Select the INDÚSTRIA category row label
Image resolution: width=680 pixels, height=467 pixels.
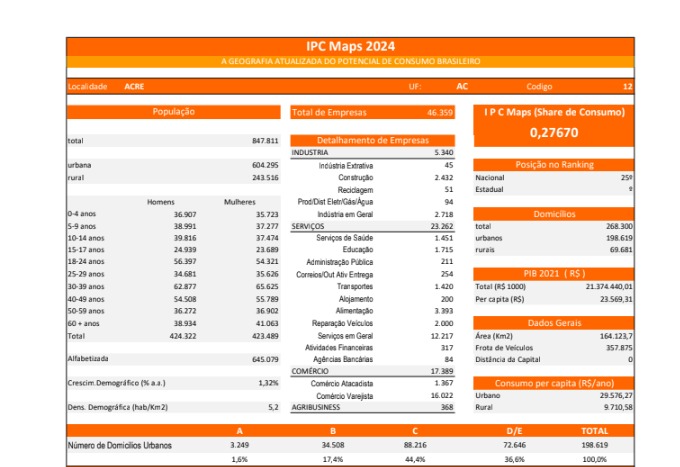click(x=310, y=153)
